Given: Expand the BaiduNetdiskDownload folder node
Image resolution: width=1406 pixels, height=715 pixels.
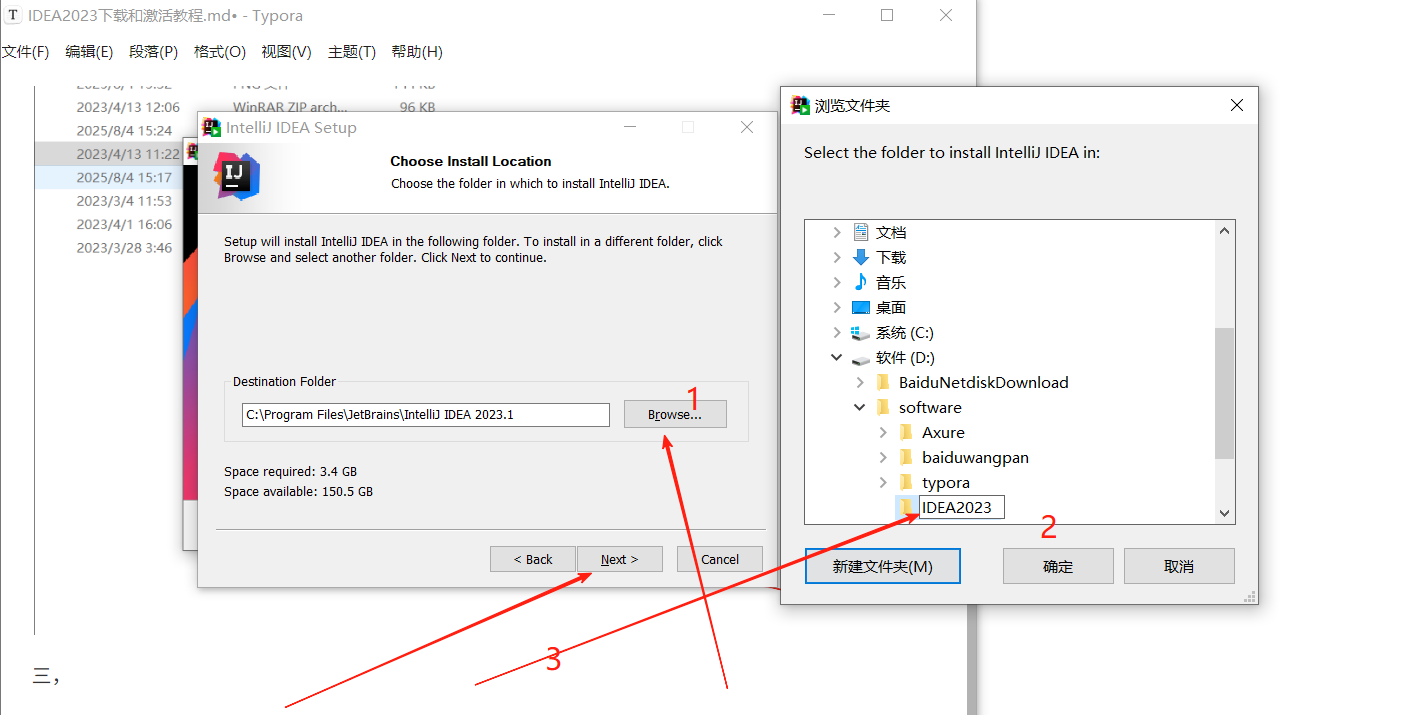Looking at the screenshot, I should click(x=860, y=382).
